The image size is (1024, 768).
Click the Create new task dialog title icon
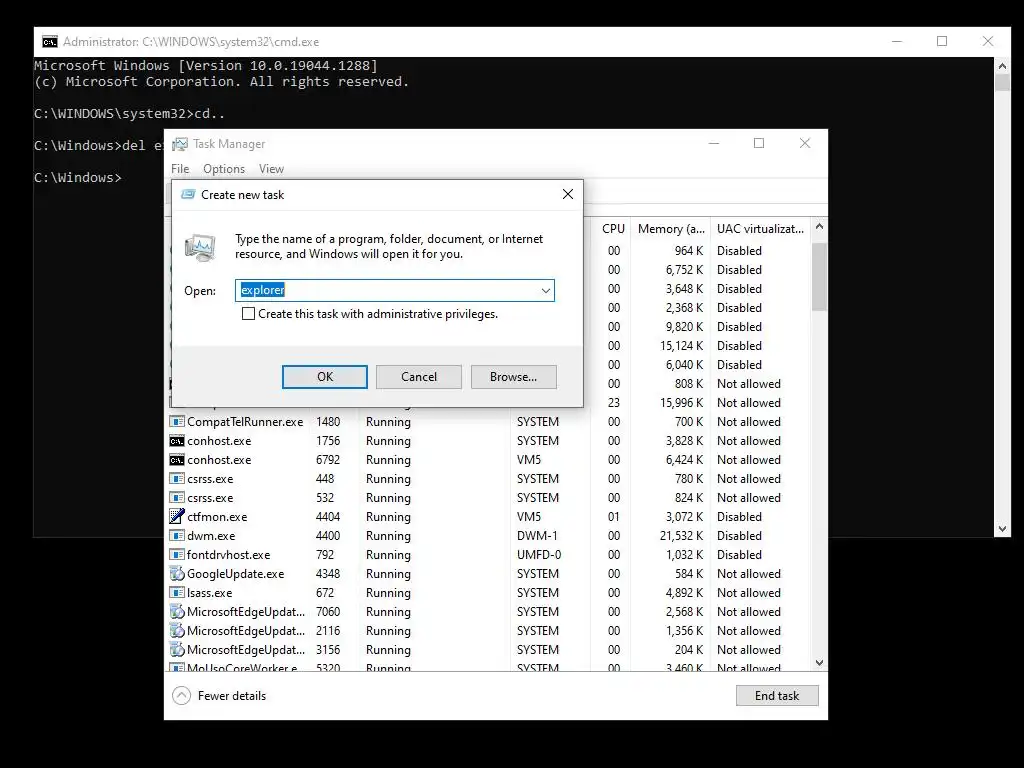point(188,195)
